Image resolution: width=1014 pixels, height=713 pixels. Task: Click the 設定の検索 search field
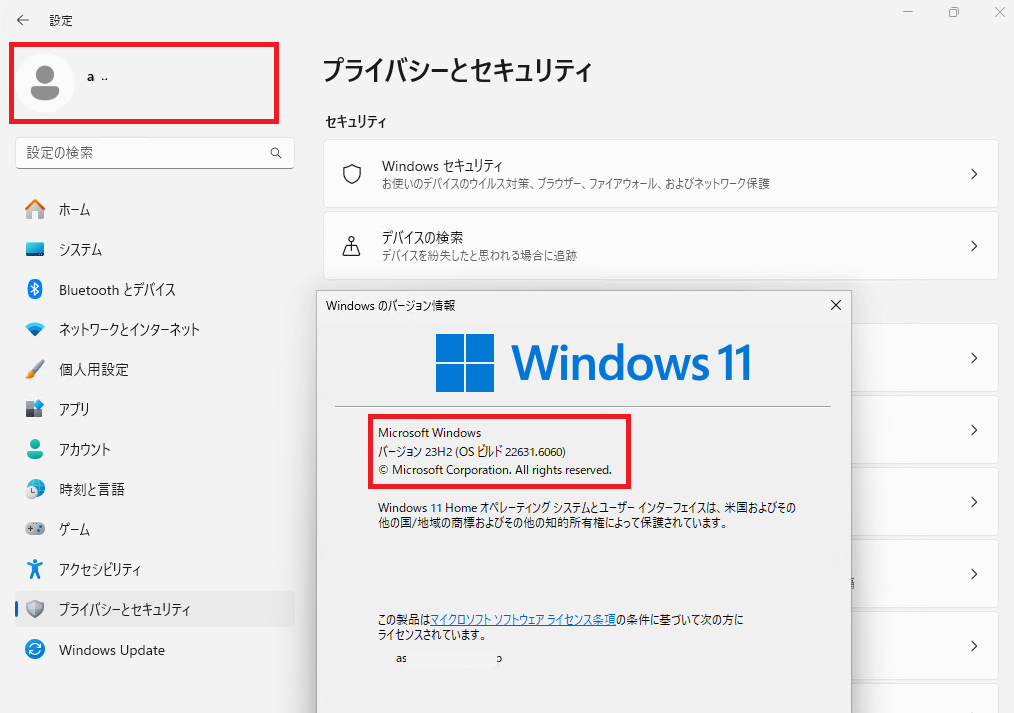tap(145, 153)
